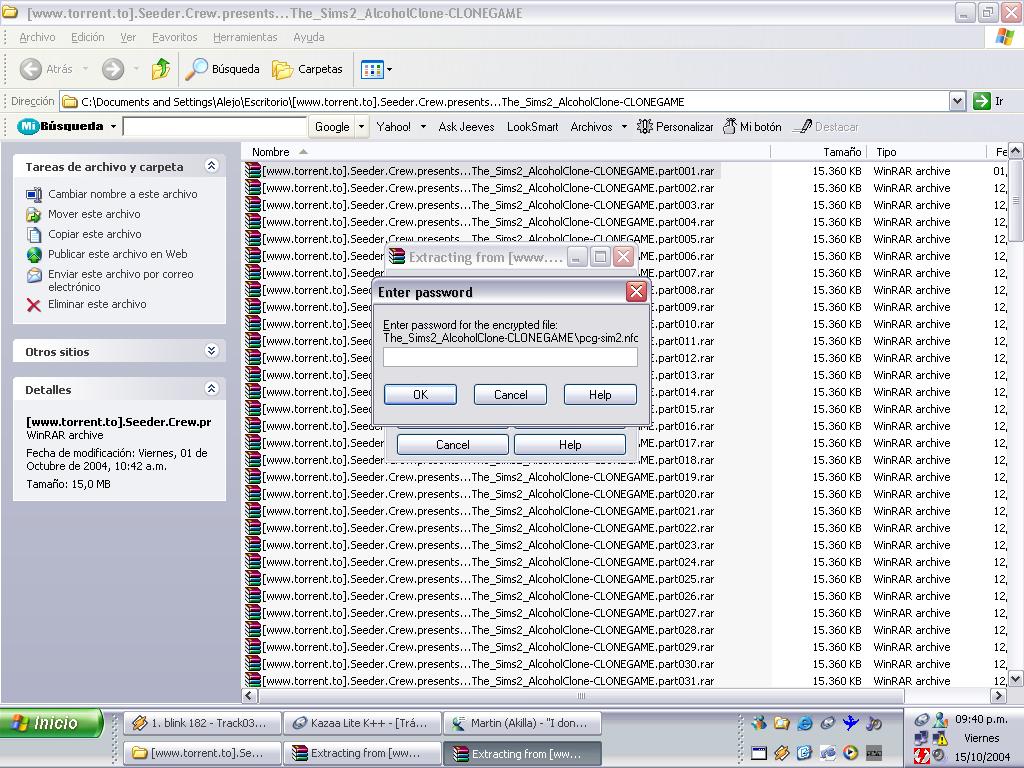Open the Forward history dropdown arrow
Screen dimensions: 1024x768
136,69
